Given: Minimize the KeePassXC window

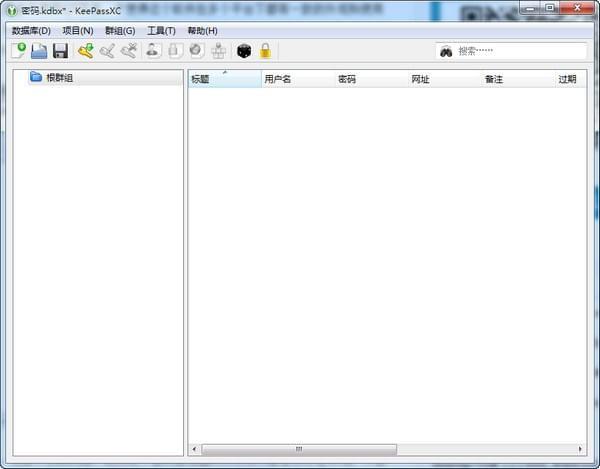Looking at the screenshot, I should point(530,8).
